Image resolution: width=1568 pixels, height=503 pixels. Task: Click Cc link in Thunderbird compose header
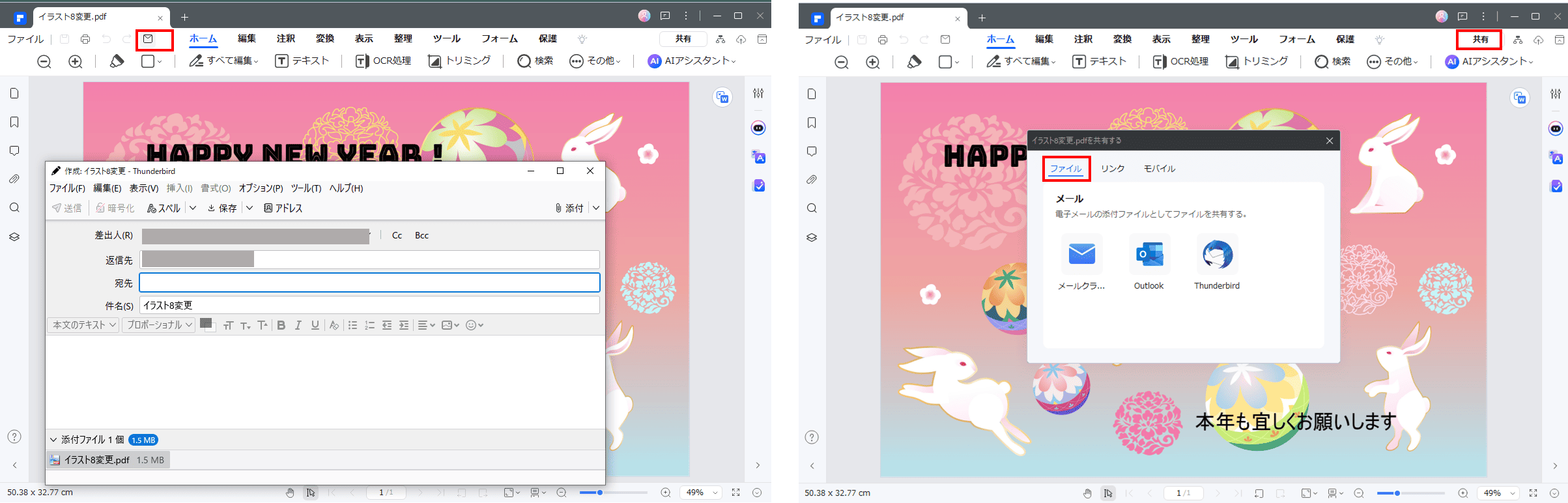(x=397, y=235)
